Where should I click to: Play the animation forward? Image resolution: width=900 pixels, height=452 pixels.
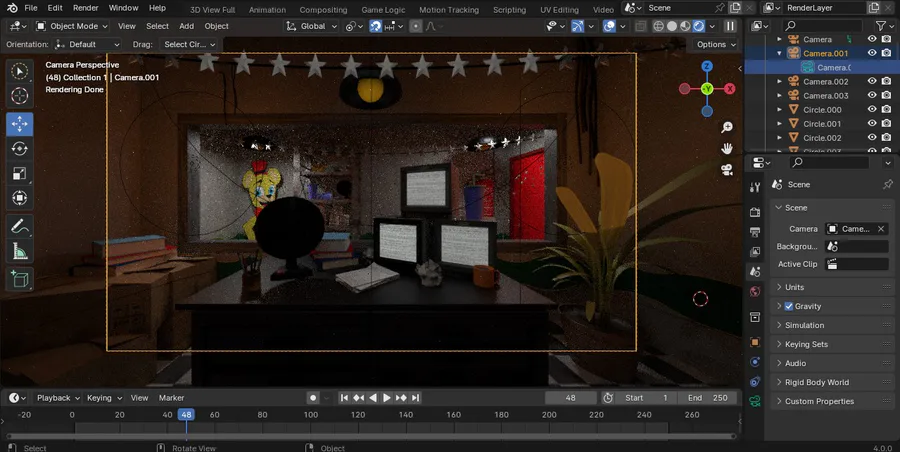coord(387,397)
